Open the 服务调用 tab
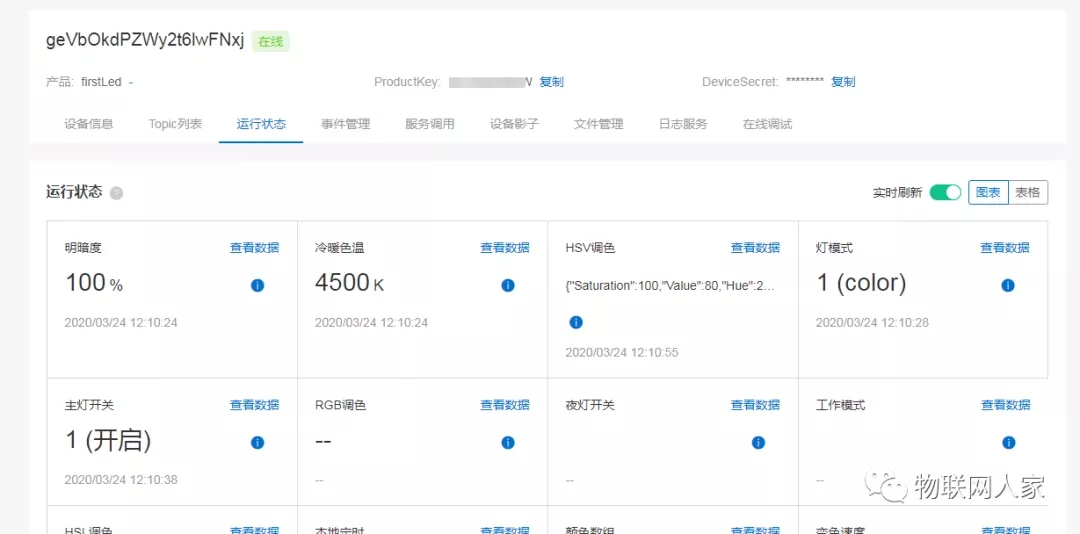 [430, 124]
